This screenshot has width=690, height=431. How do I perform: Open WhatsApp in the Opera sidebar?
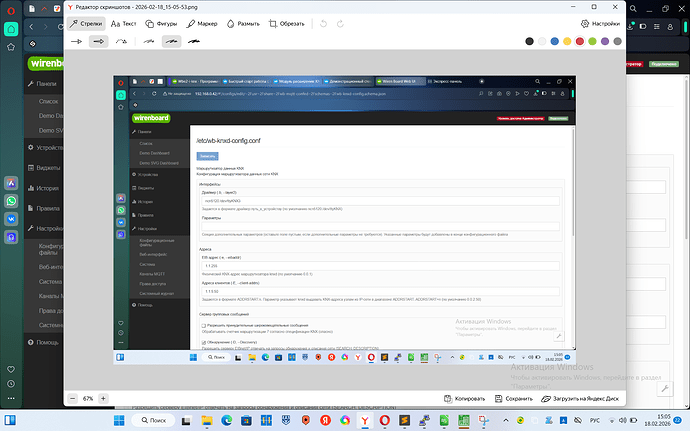click(x=11, y=201)
